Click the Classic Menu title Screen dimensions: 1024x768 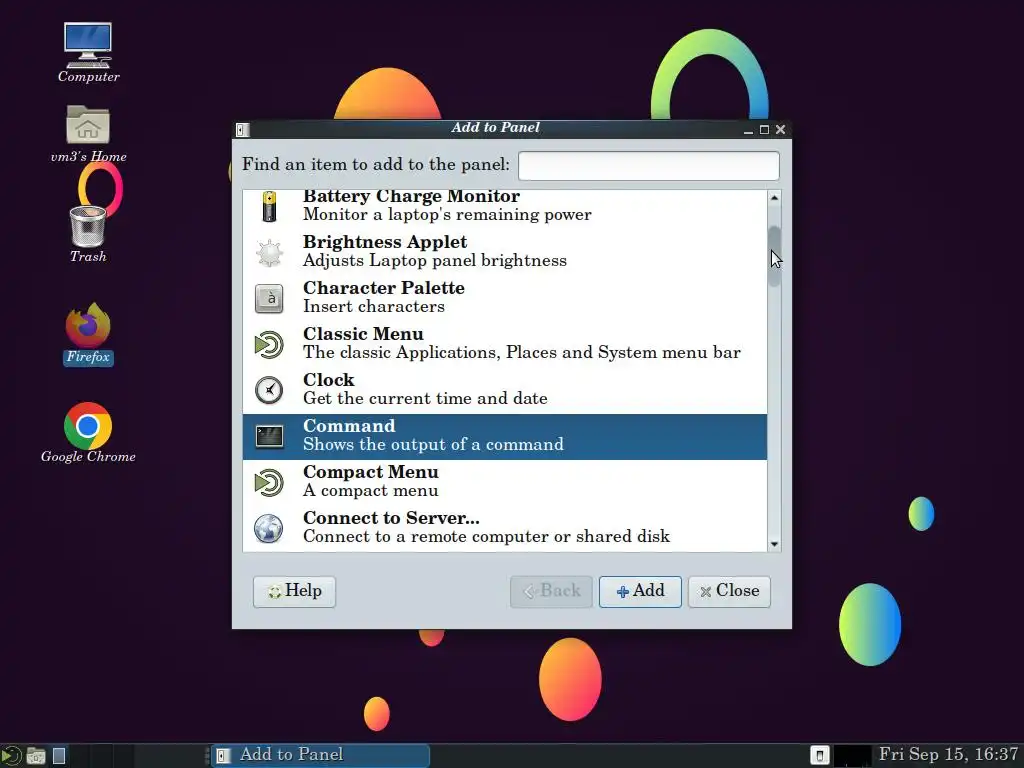(x=363, y=334)
